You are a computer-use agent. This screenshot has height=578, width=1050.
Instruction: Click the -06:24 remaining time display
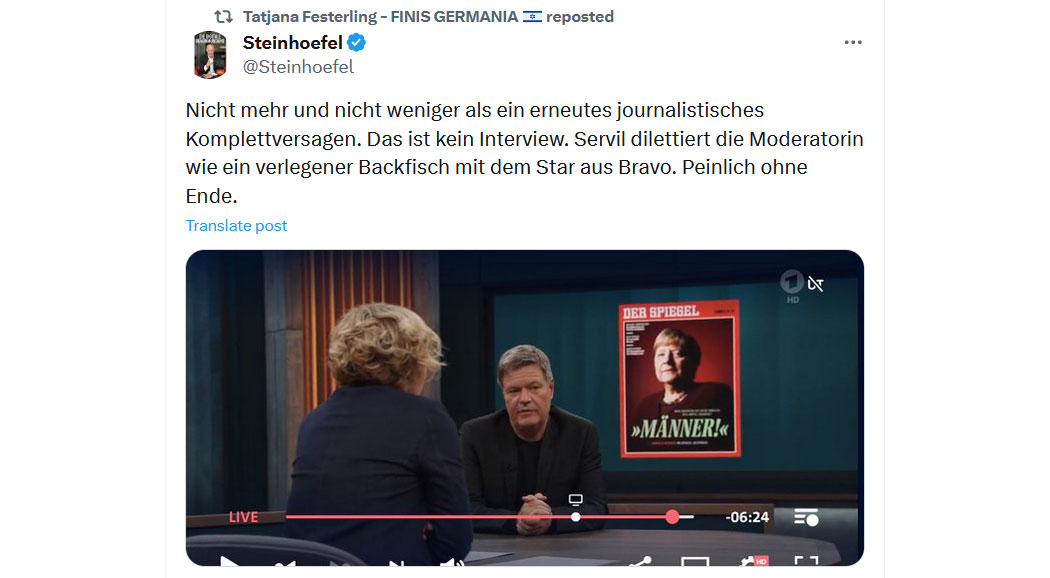click(x=747, y=517)
